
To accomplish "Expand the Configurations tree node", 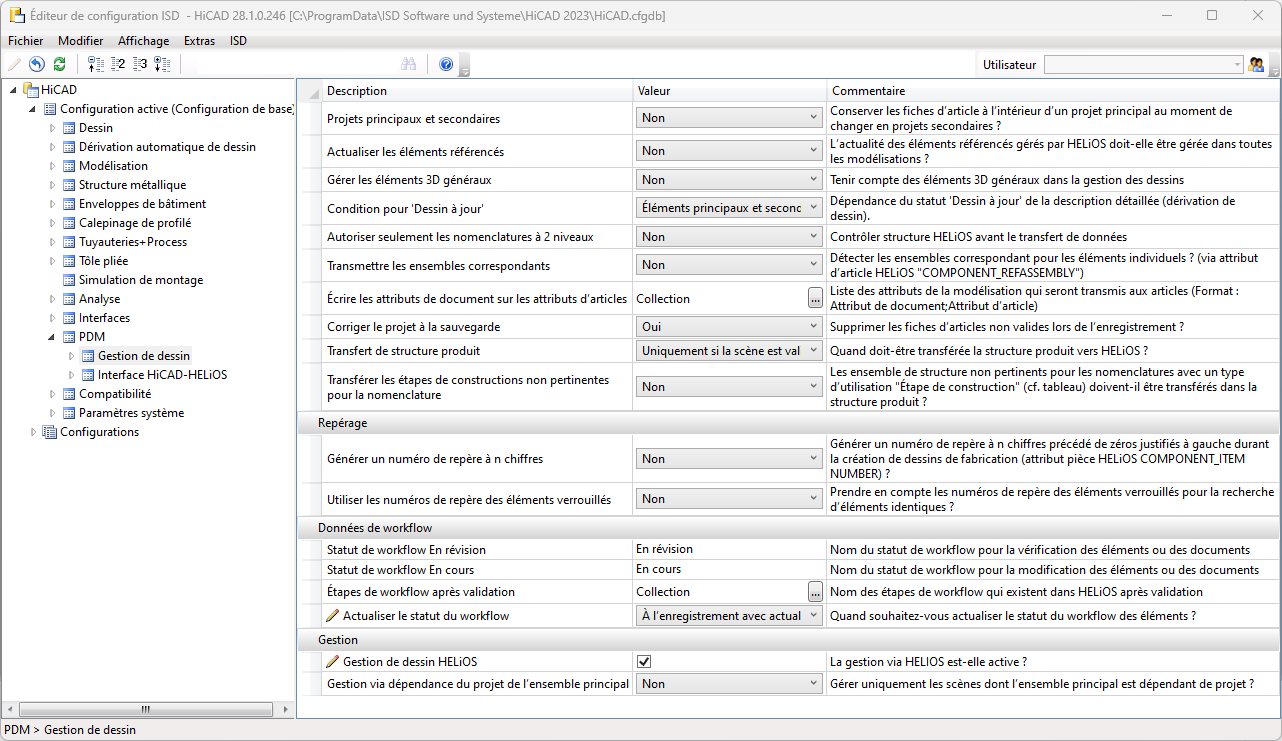I will [x=34, y=432].
